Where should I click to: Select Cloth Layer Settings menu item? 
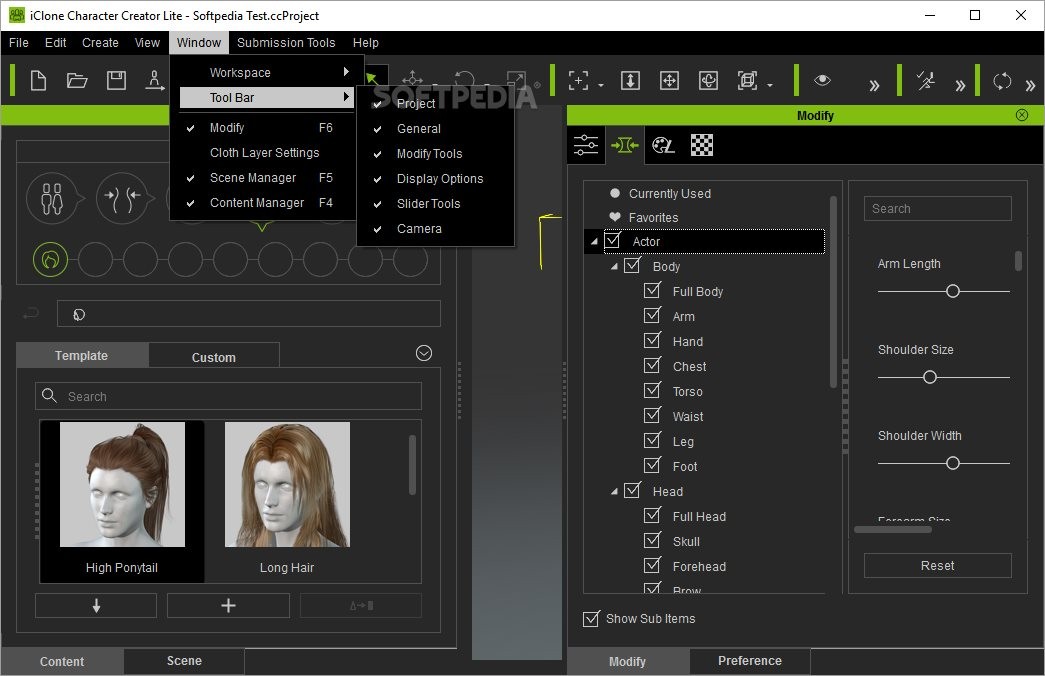265,153
